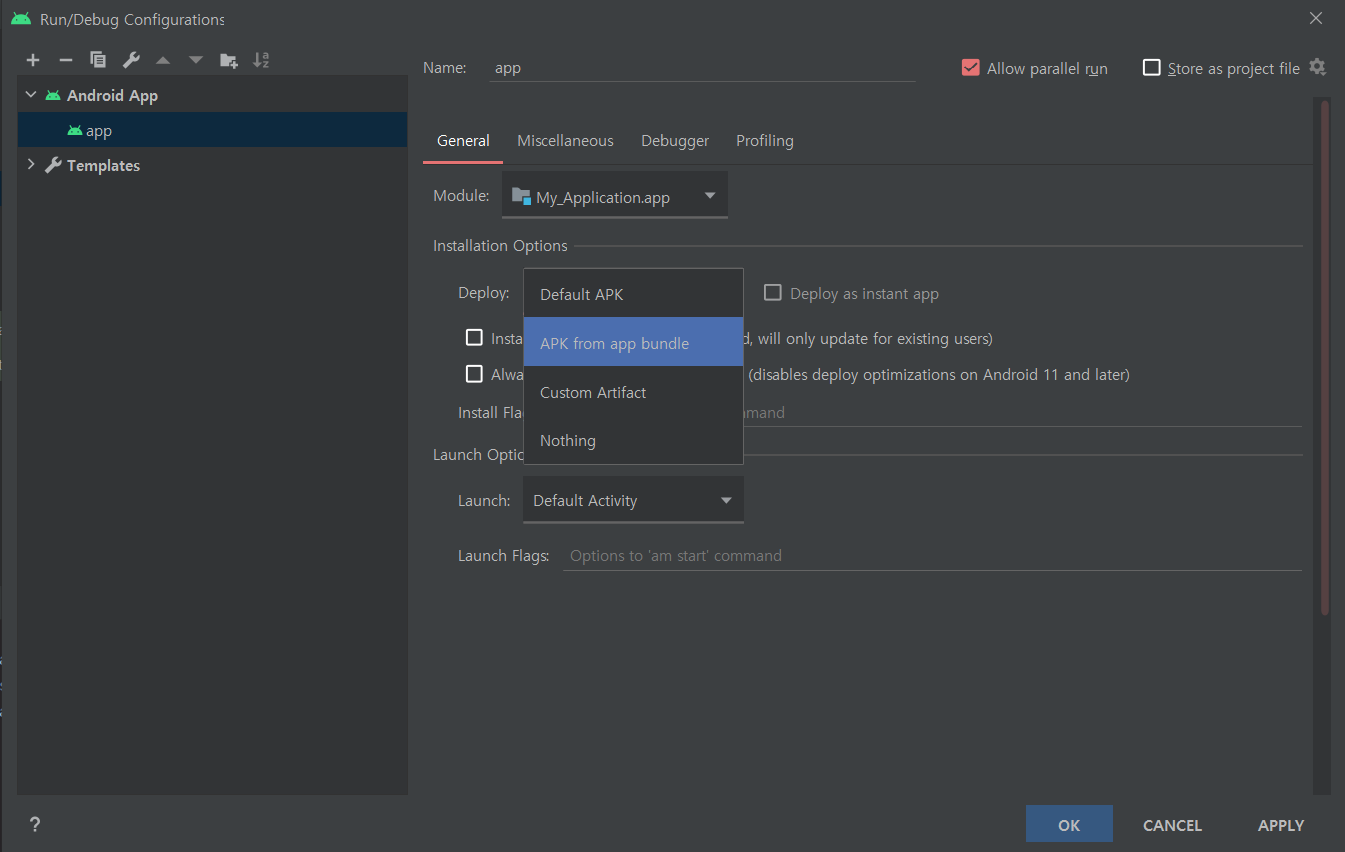Viewport: 1345px width, 852px height.
Task: Click the help question mark icon
Action: (35, 825)
